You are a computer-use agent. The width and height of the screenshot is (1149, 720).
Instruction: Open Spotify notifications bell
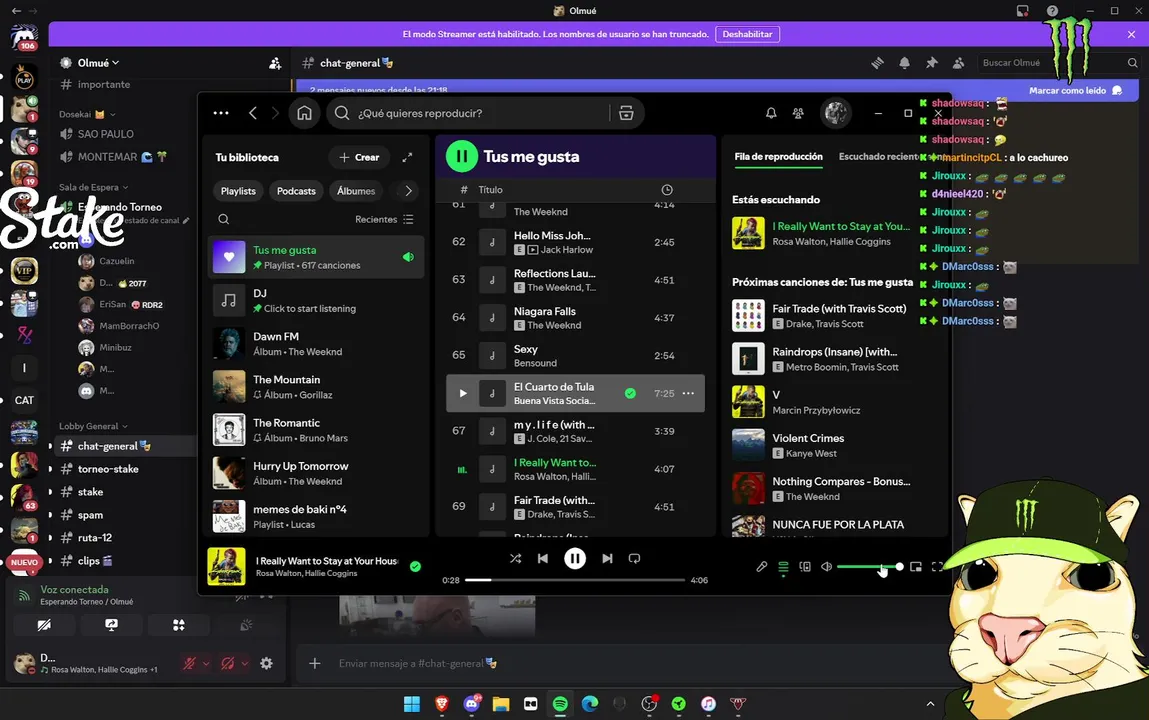click(x=771, y=113)
